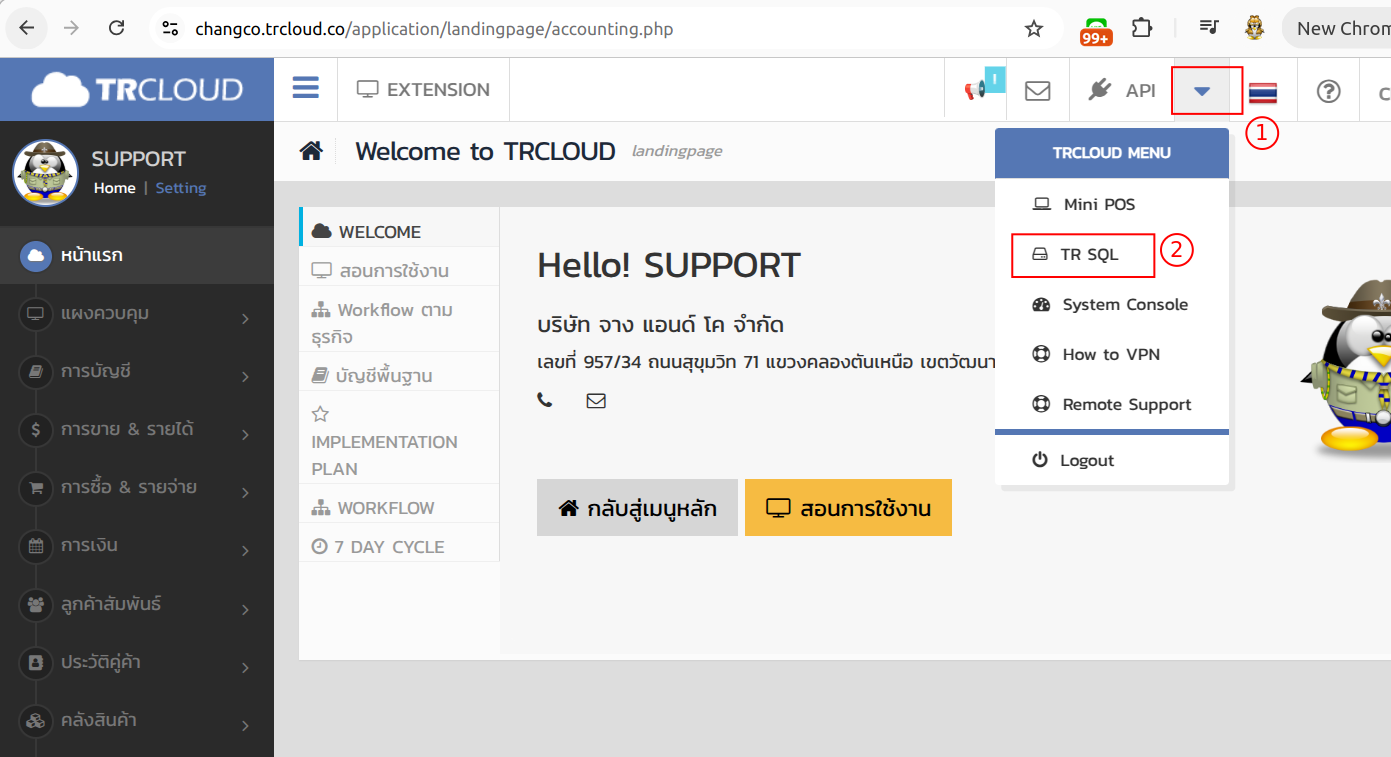
Task: Open the สอนการใช้งาน side tab
Action: [399, 270]
